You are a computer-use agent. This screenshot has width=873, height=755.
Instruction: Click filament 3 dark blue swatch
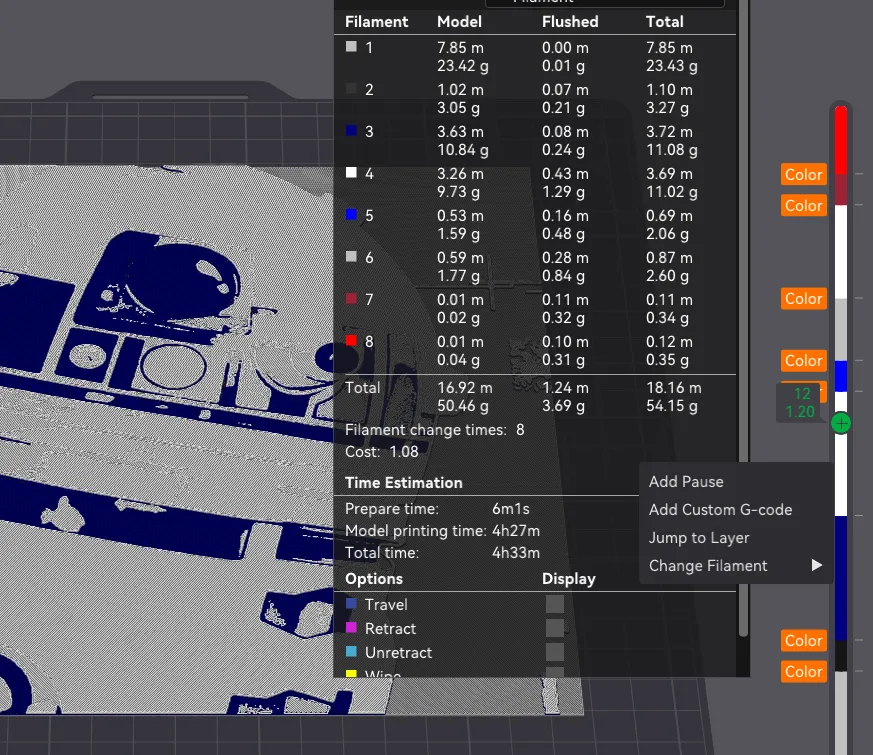[x=351, y=131]
